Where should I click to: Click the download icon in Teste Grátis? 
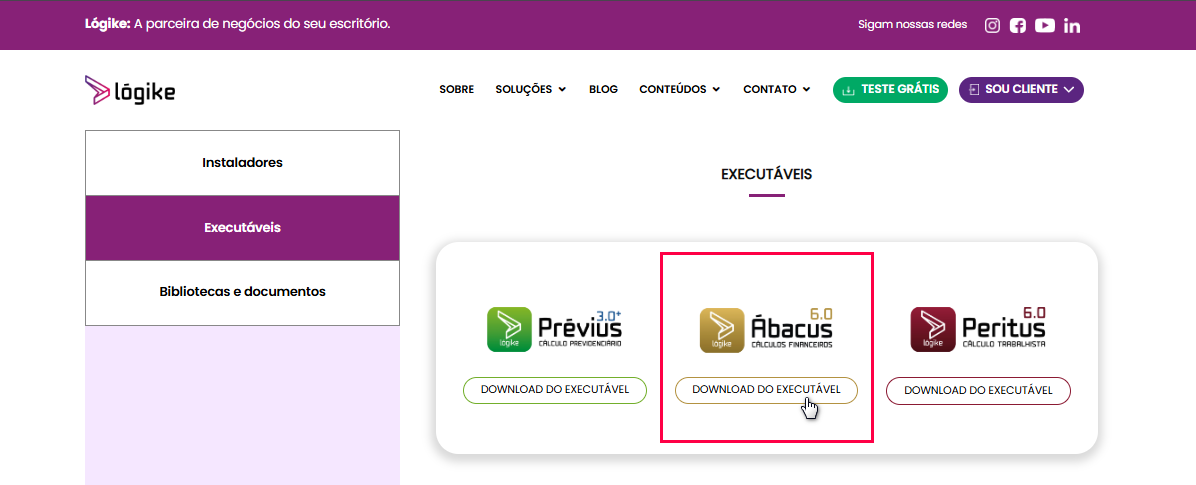(847, 90)
